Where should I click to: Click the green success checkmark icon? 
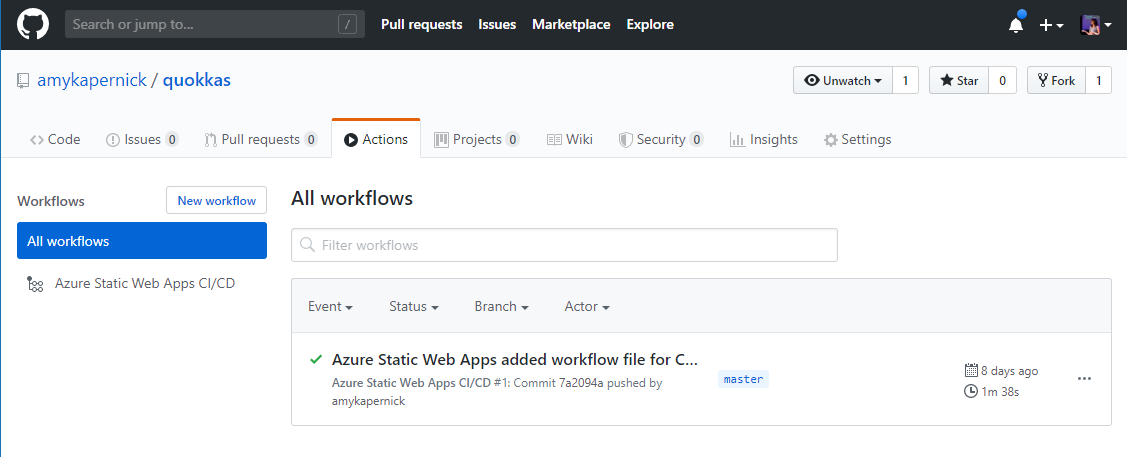coord(316,359)
